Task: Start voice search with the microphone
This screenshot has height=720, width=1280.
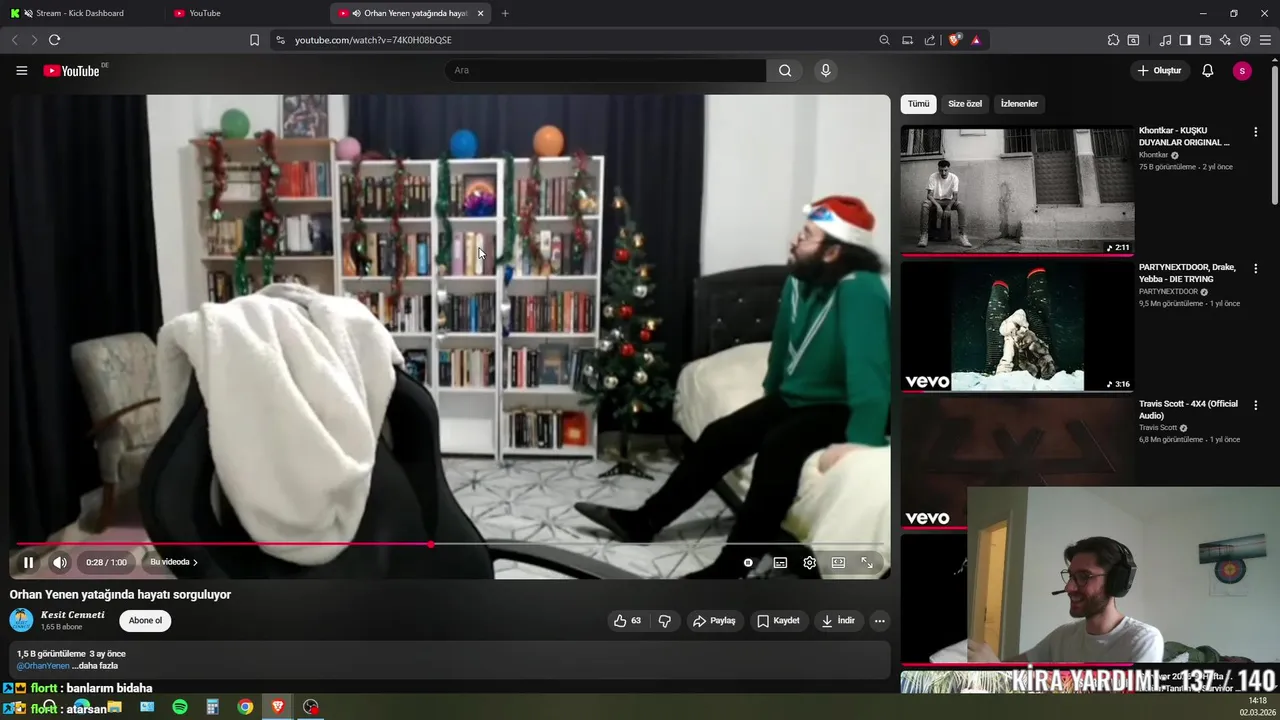Action: point(825,71)
